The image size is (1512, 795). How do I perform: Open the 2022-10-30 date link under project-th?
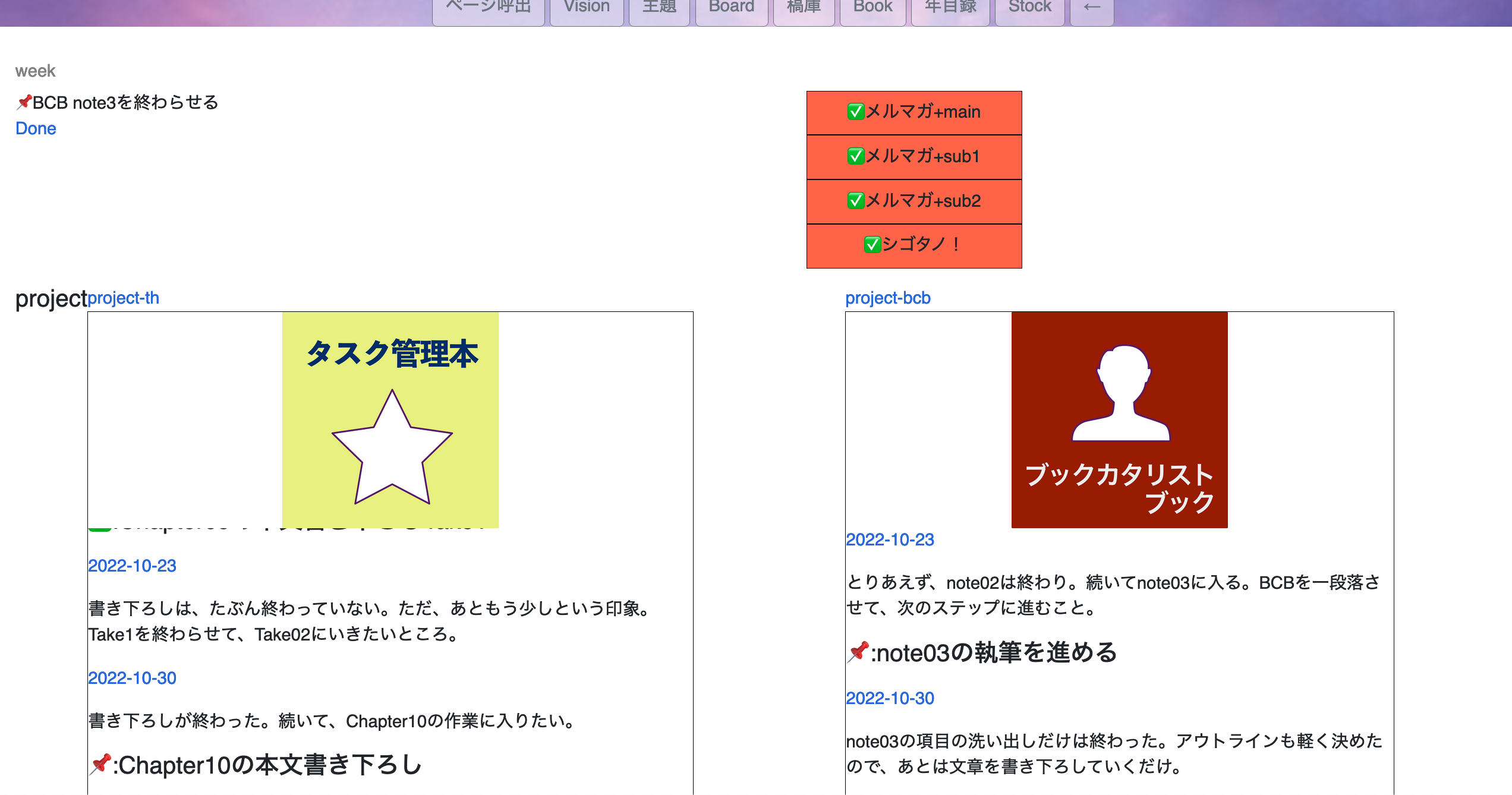point(132,677)
